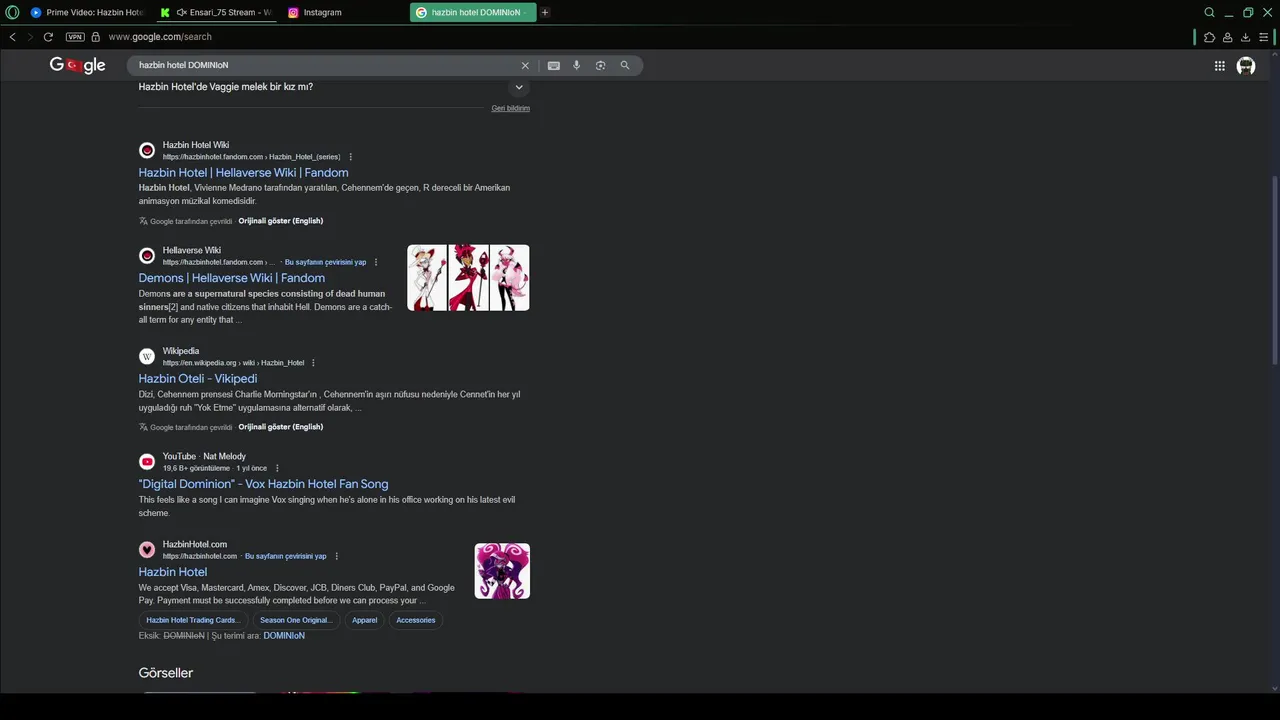The height and width of the screenshot is (720, 1280).
Task: Click the Wikipedia W favicon
Action: pos(147,357)
